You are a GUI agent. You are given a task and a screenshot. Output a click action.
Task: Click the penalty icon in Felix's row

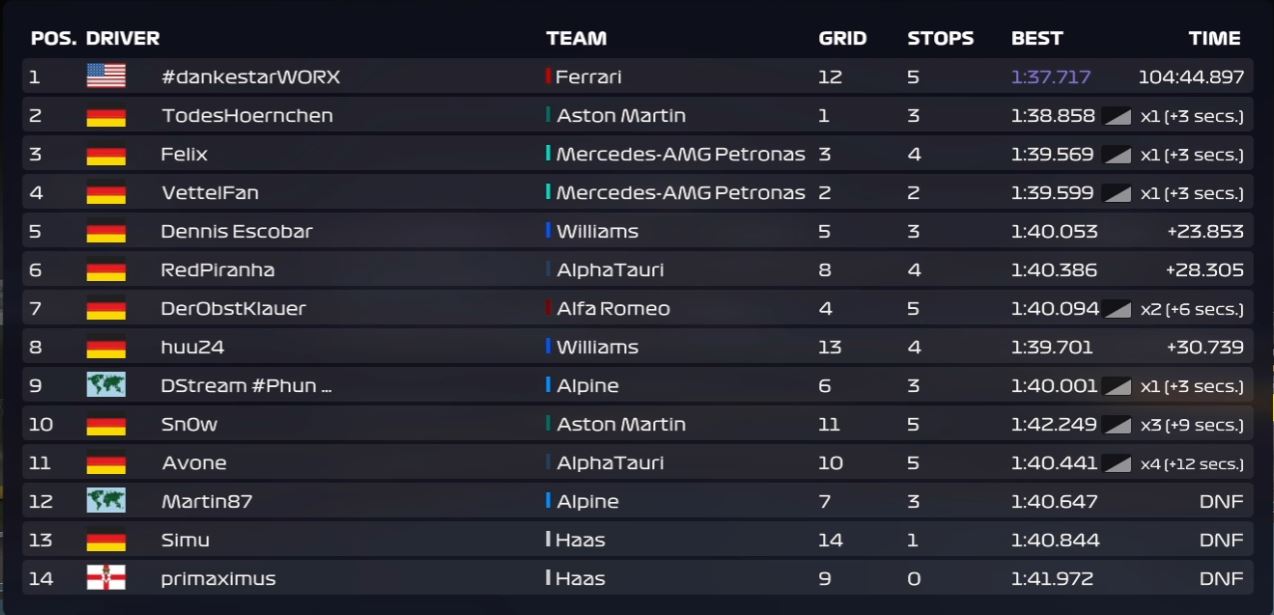(x=1117, y=155)
